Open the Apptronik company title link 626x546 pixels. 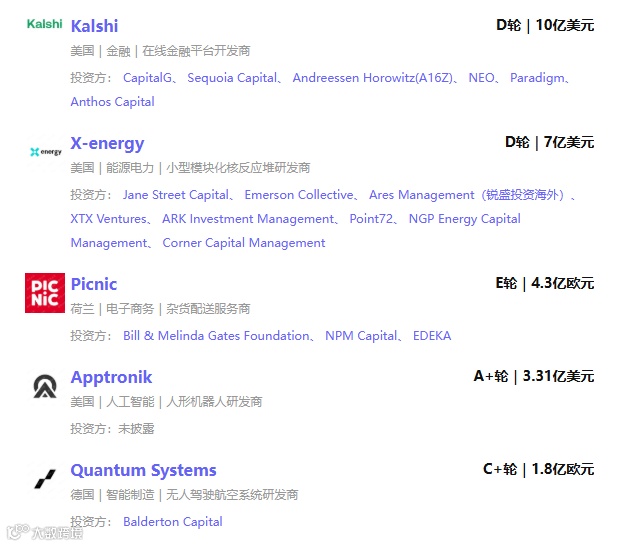point(111,377)
